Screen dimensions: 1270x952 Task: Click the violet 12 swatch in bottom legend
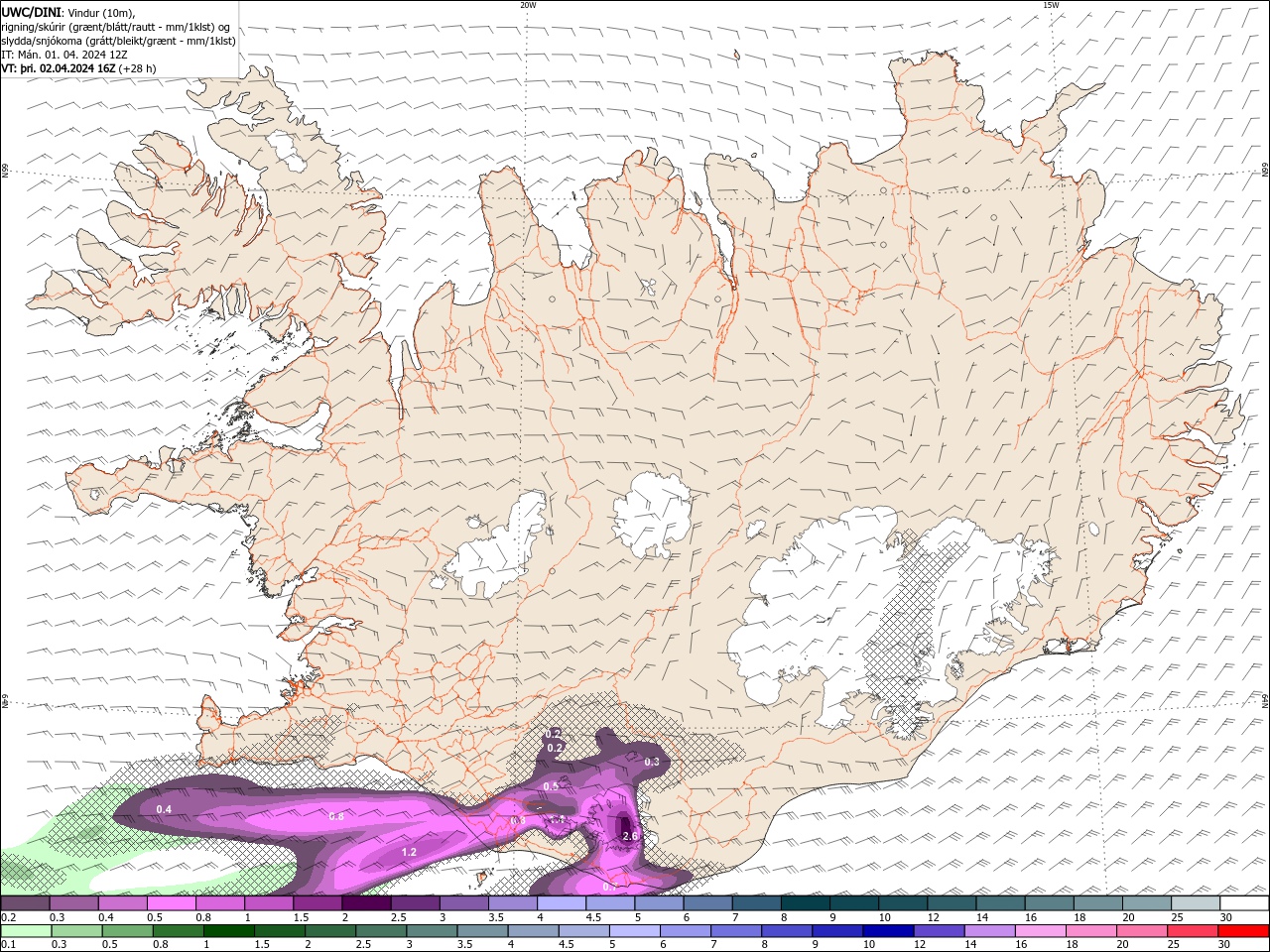pyautogui.click(x=939, y=931)
